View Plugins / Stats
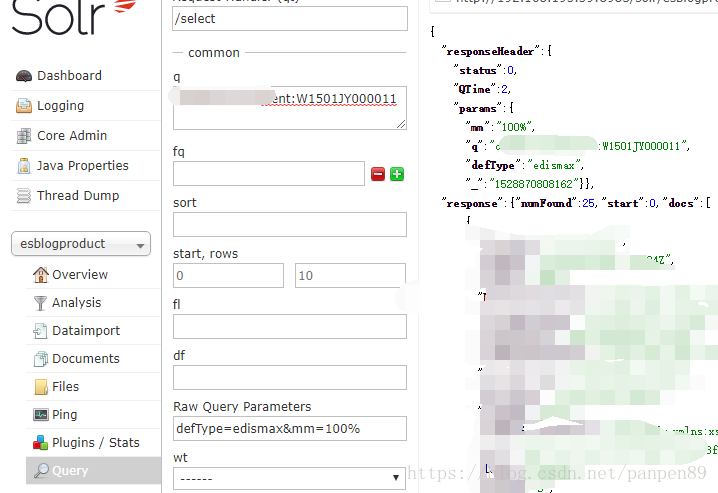 click(96, 443)
